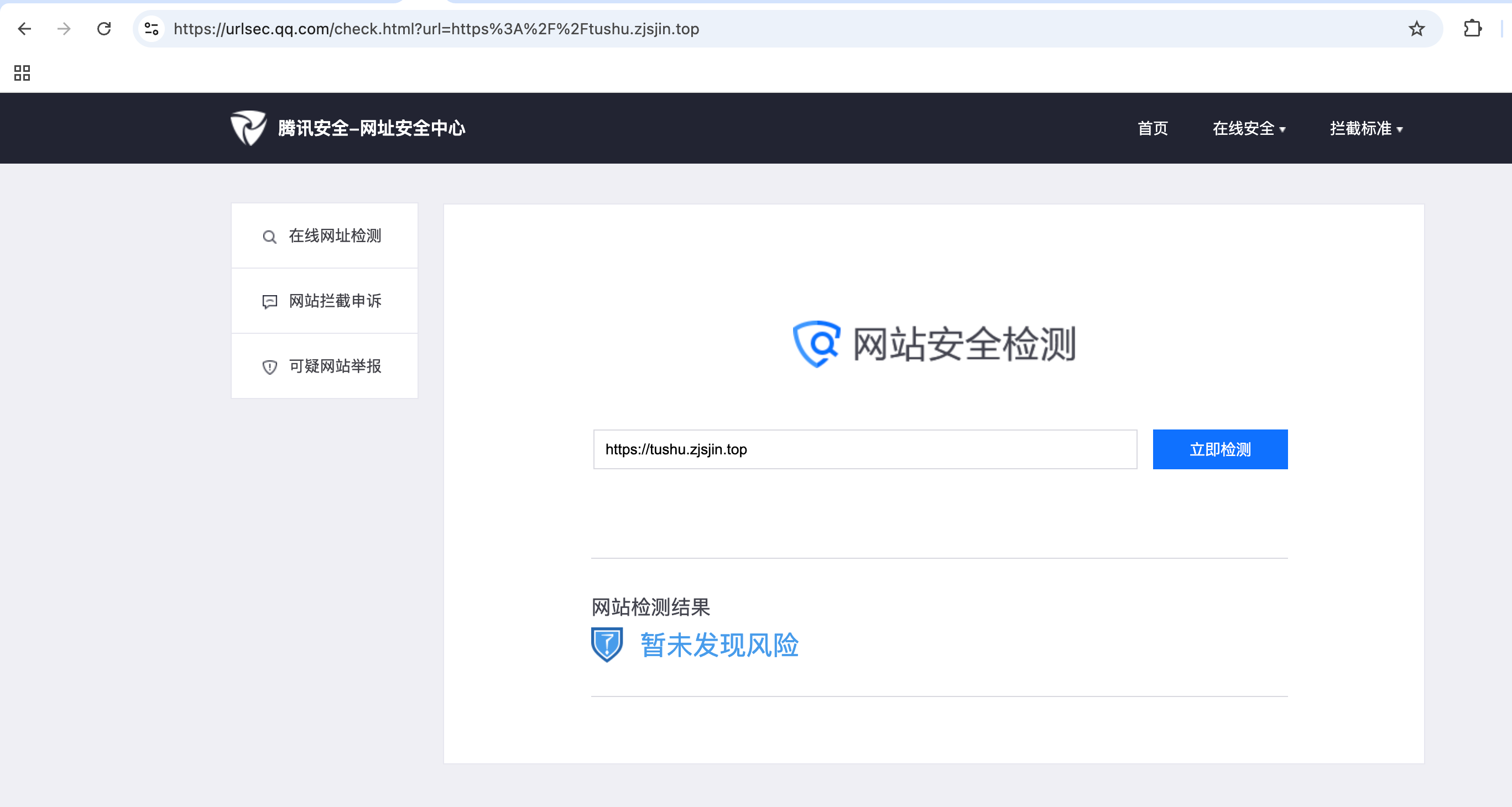The image size is (1512, 807).
Task: Expand the 拦截标准 dropdown menu
Action: 1366,128
